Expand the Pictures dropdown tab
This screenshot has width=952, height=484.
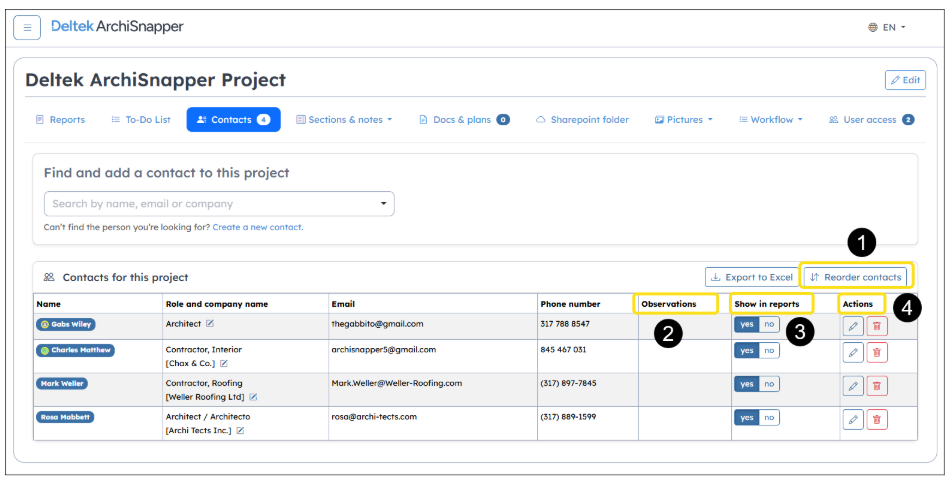pyautogui.click(x=684, y=120)
